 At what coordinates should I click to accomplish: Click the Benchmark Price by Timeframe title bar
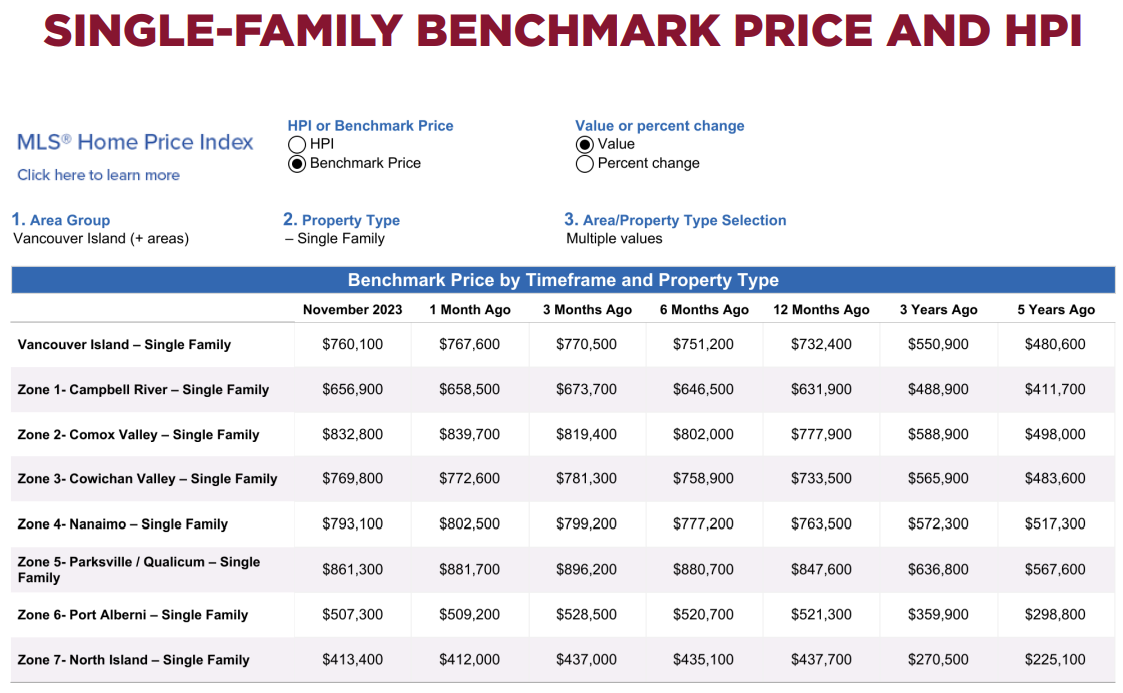point(562,281)
